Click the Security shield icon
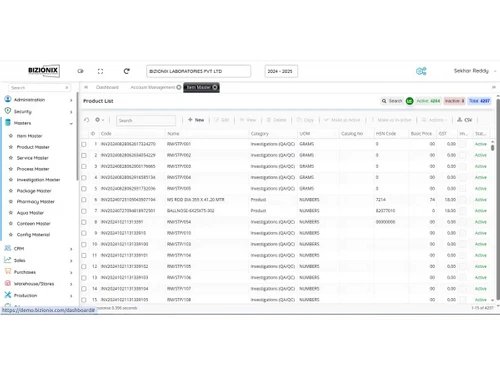 [x=8, y=111]
